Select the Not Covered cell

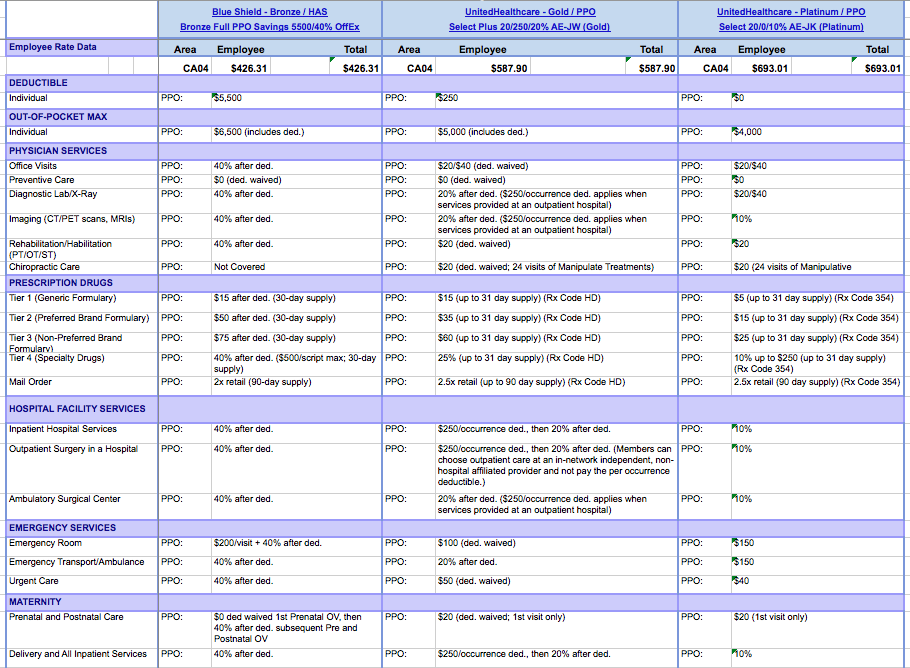[x=296, y=268]
